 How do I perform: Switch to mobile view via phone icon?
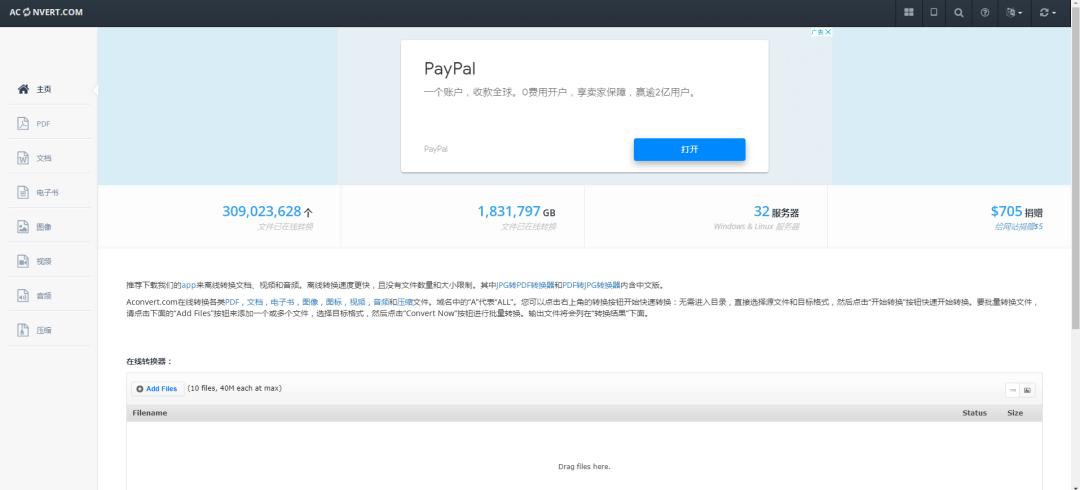pyautogui.click(x=933, y=12)
